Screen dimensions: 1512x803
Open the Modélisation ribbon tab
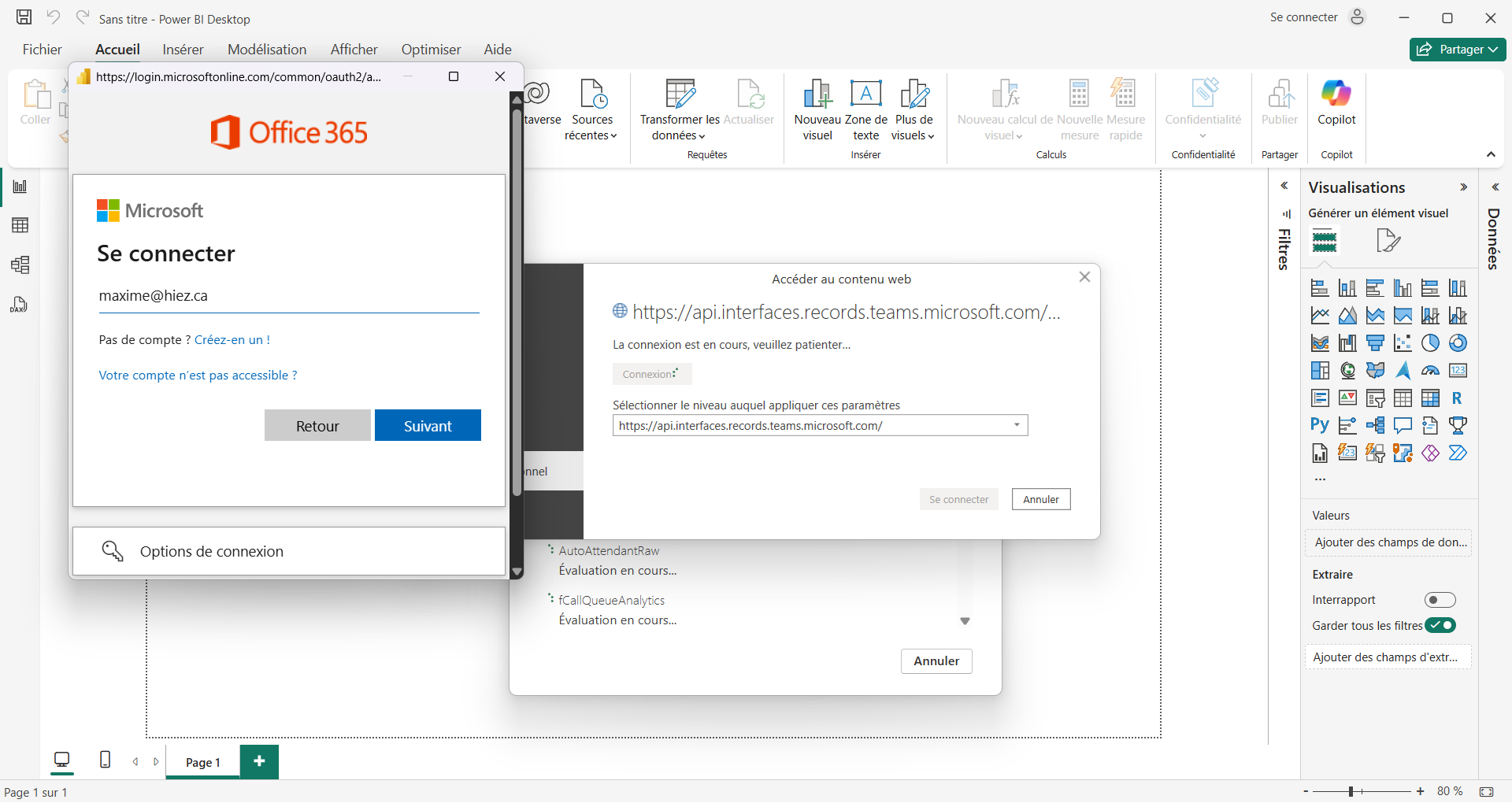coord(267,50)
